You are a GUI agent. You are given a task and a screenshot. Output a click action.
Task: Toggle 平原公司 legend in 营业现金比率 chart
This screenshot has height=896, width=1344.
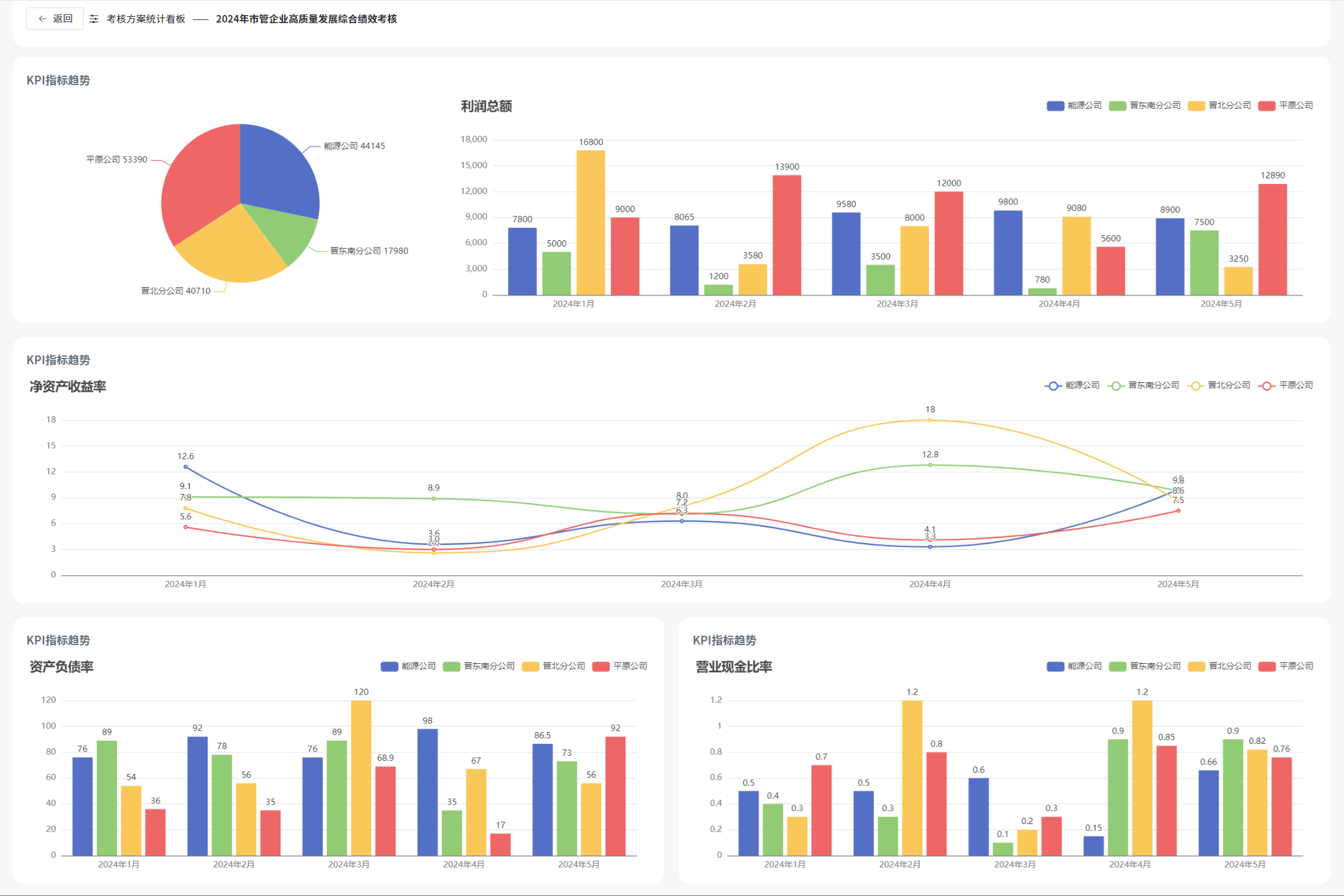point(1286,666)
